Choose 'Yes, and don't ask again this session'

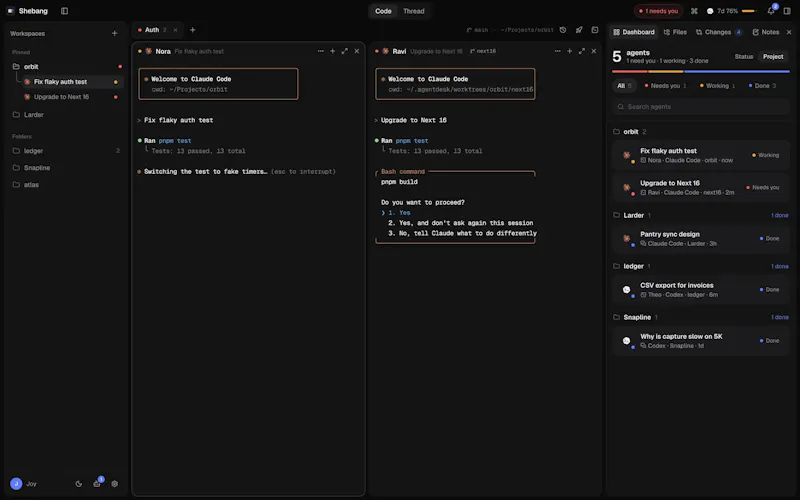point(461,223)
